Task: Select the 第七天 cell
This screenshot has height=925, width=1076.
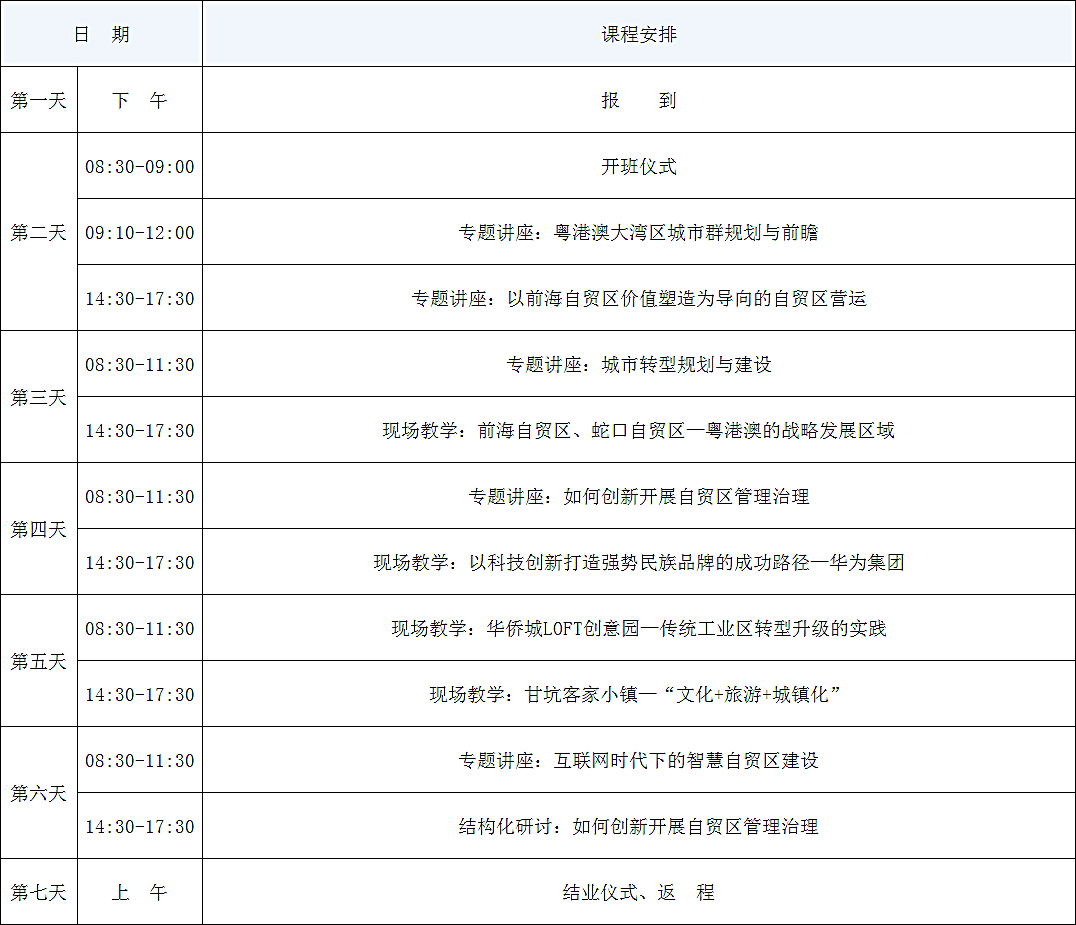Action: coord(39,891)
